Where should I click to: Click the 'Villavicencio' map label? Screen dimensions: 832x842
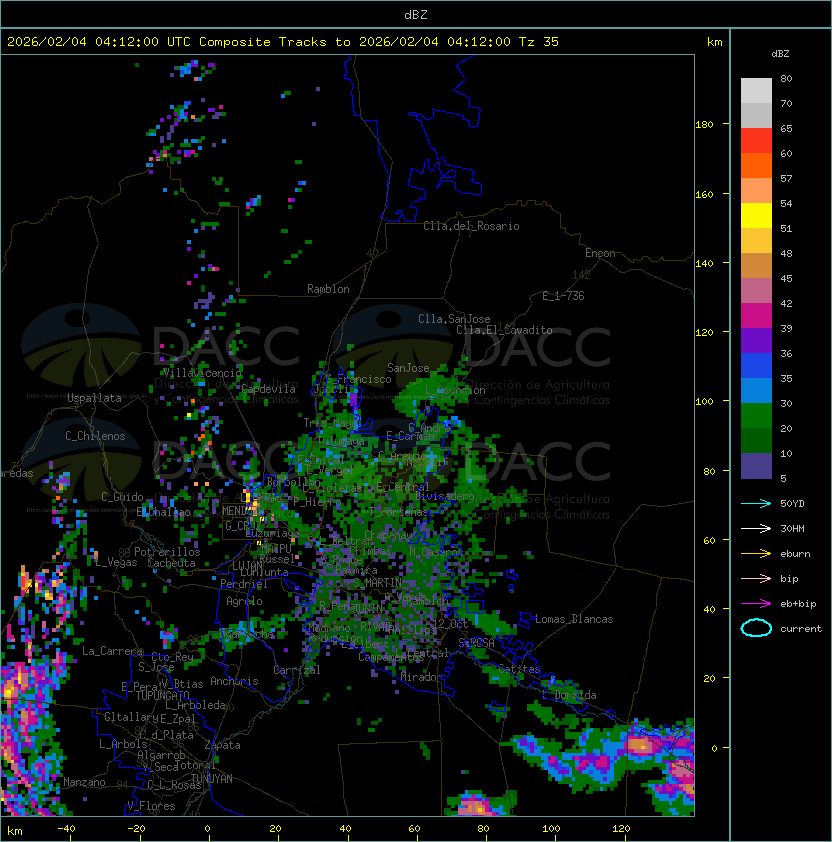pos(202,373)
